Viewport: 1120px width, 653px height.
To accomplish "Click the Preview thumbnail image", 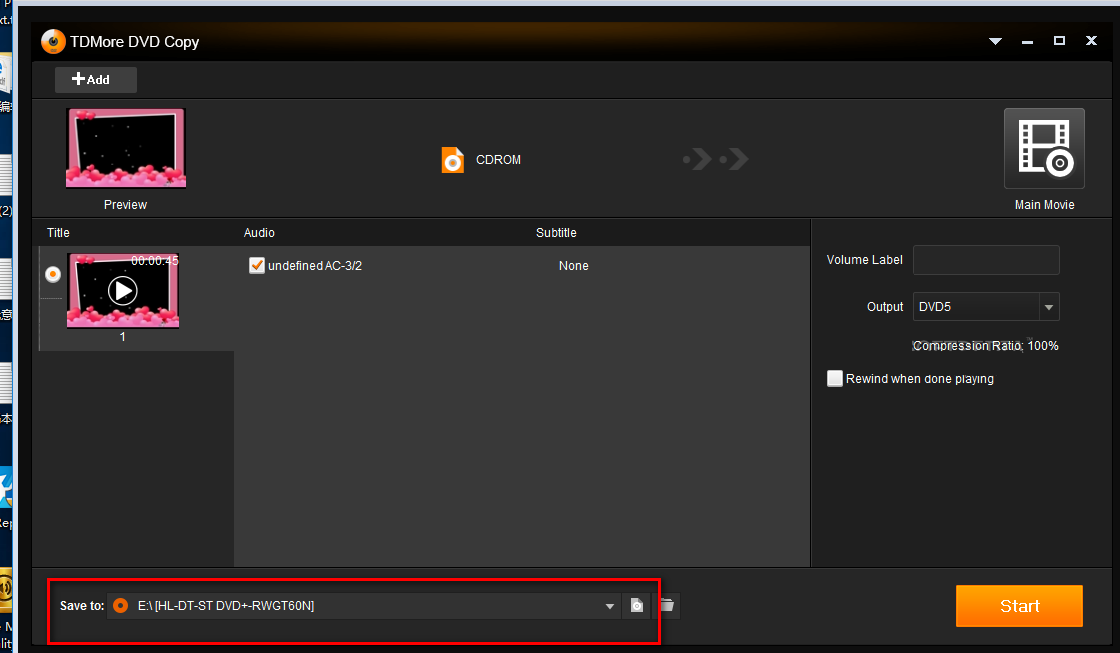I will 125,148.
